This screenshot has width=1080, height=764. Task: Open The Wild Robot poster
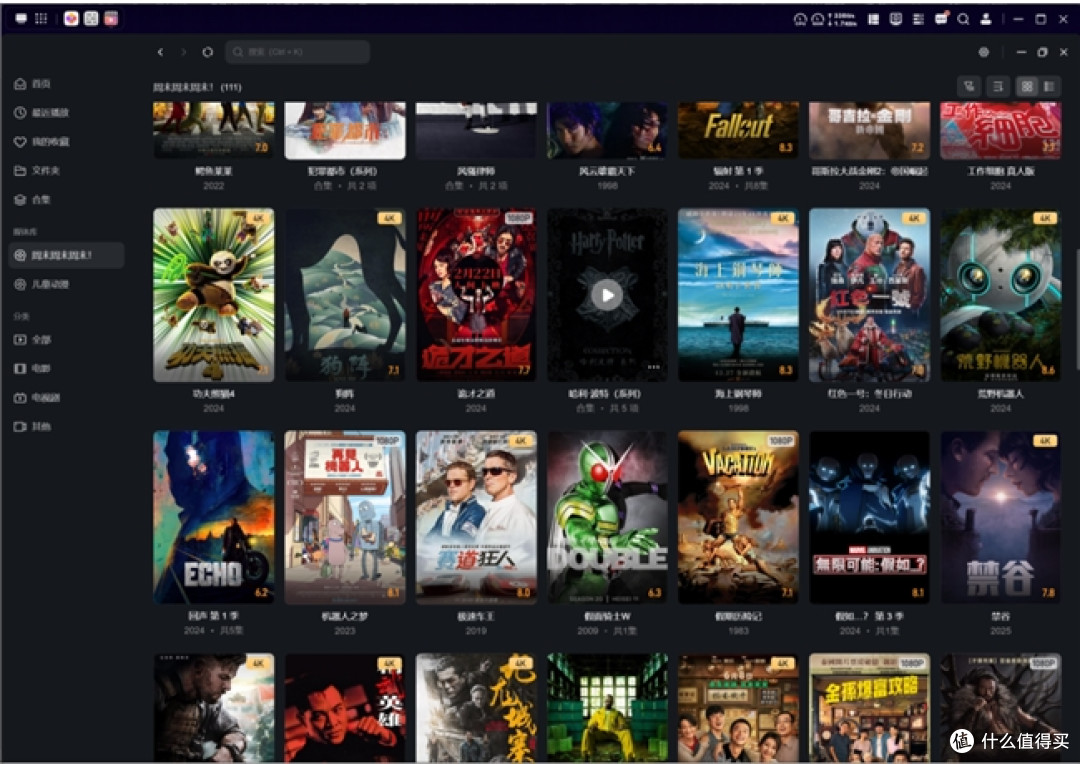click(x=1001, y=295)
